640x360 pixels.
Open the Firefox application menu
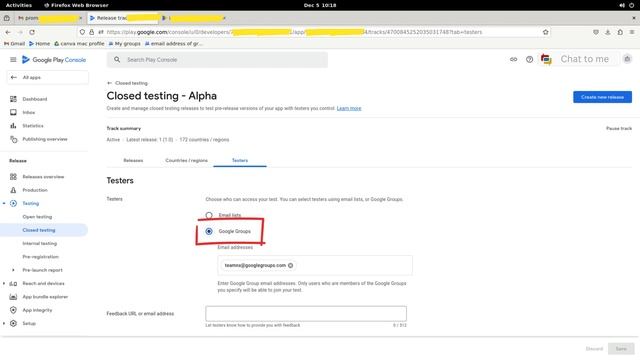tap(632, 32)
